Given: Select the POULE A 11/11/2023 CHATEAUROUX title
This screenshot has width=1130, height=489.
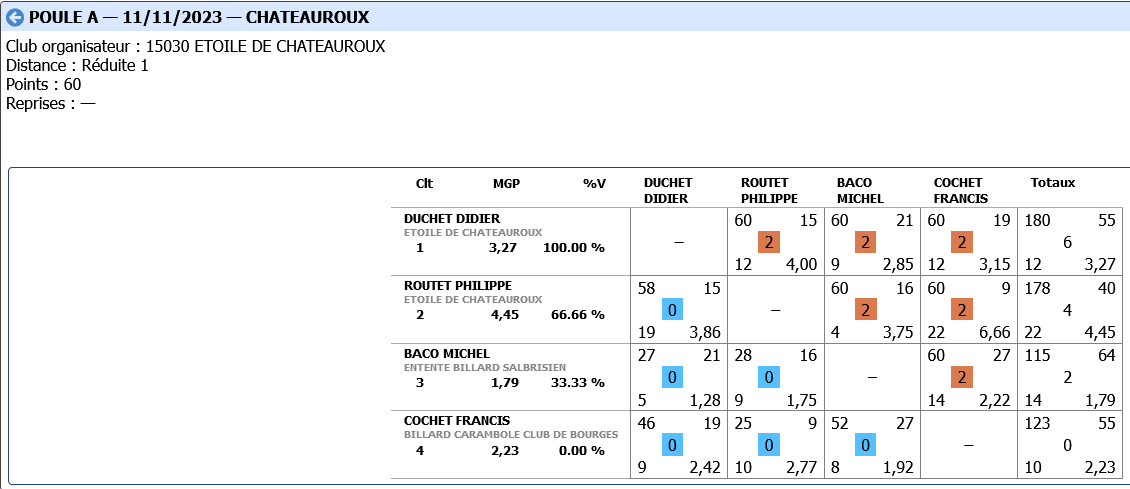Looking at the screenshot, I should [x=199, y=17].
